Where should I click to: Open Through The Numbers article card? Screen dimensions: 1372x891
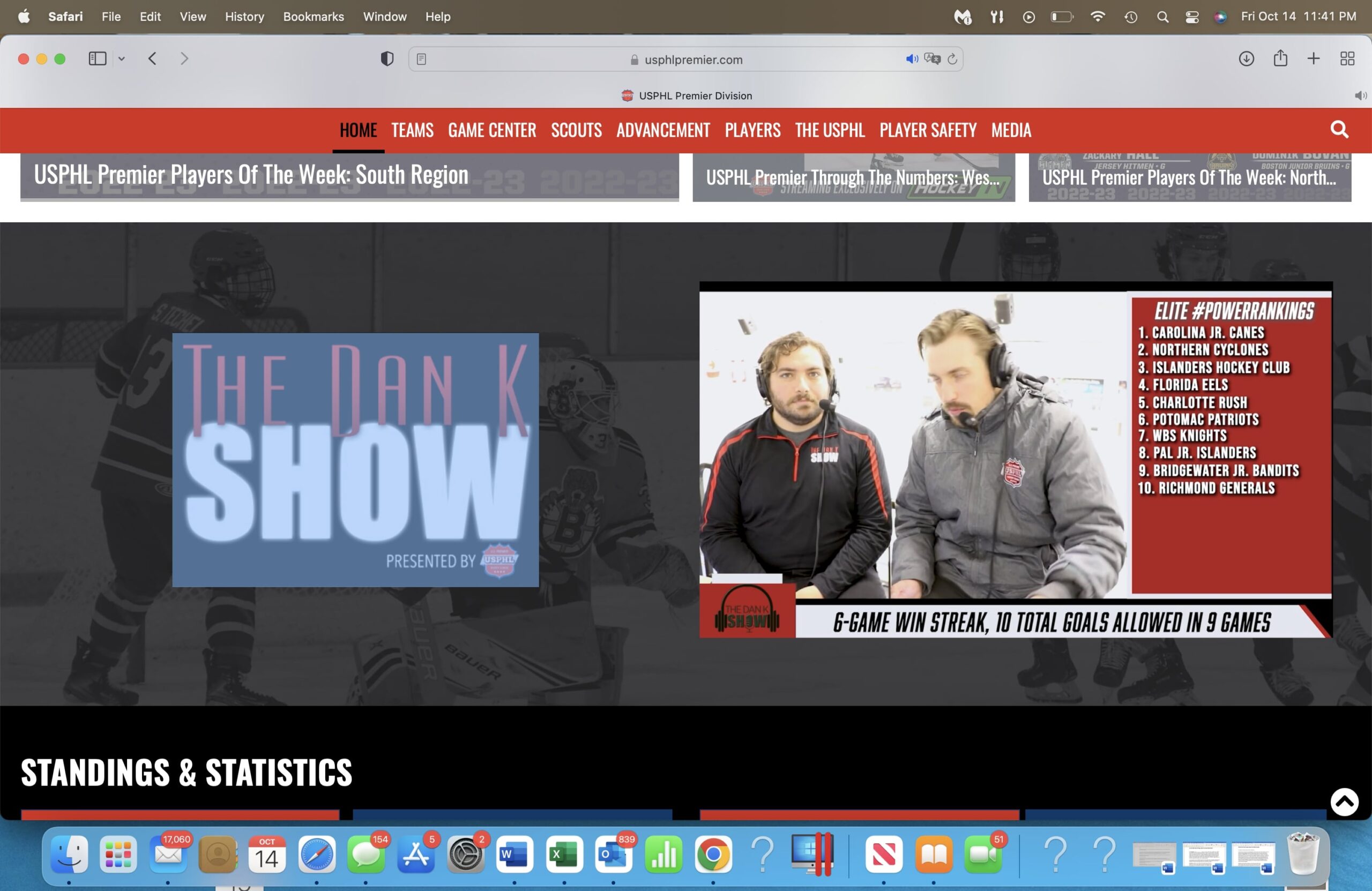[x=854, y=177]
